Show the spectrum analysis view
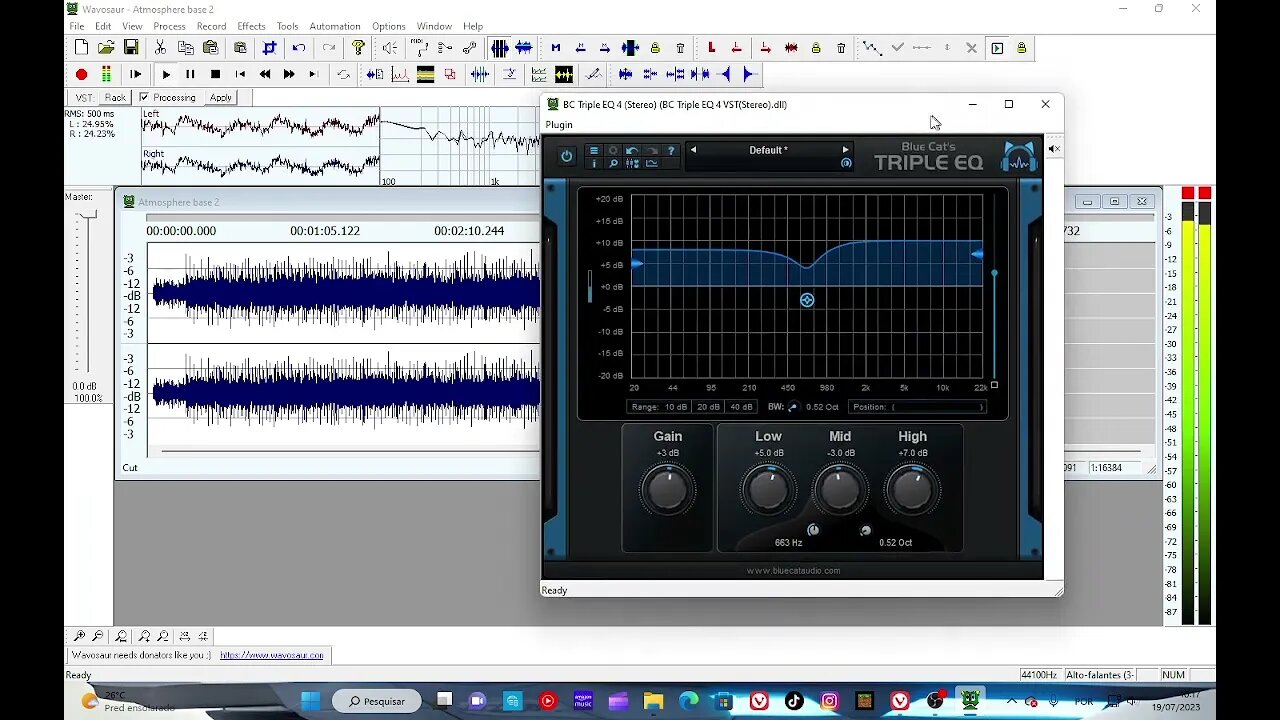This screenshot has height=720, width=1280. 400,74
